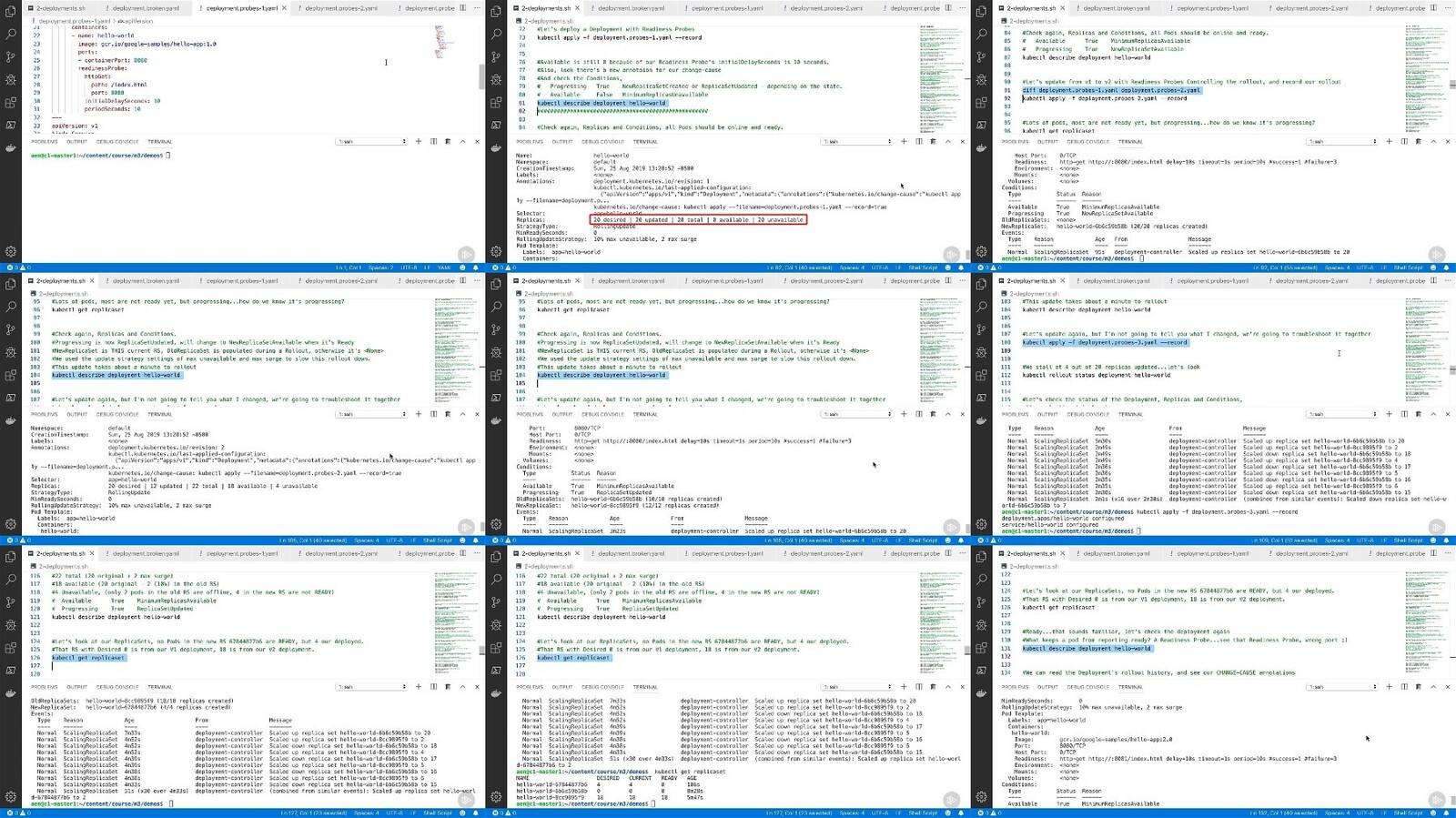Open Extensions in 4/4 replicas created frame
This screenshot has width=1456, height=818.
click(11, 648)
